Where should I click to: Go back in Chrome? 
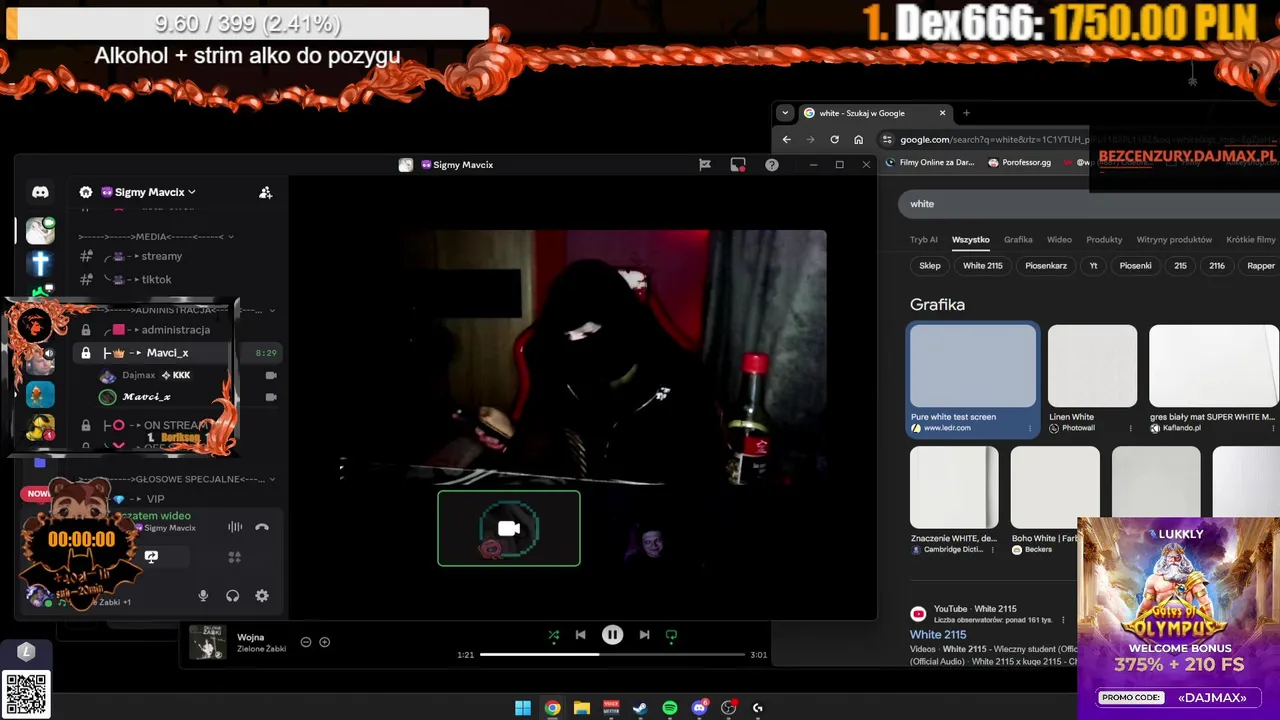pos(787,140)
